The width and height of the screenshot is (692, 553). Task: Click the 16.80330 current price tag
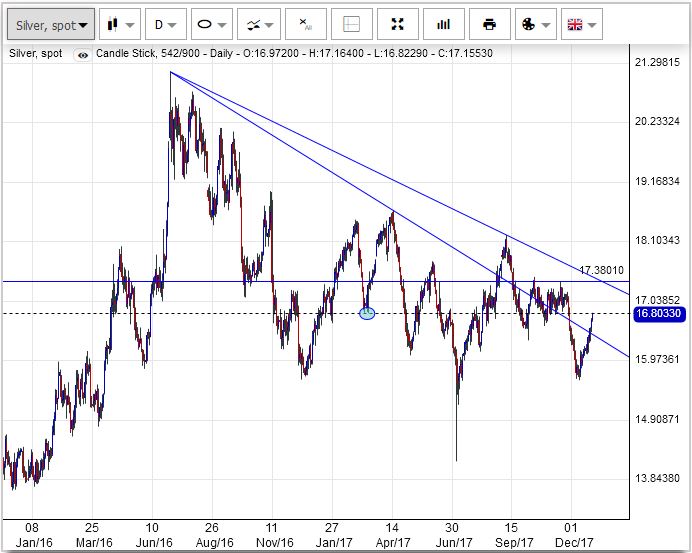click(x=659, y=314)
